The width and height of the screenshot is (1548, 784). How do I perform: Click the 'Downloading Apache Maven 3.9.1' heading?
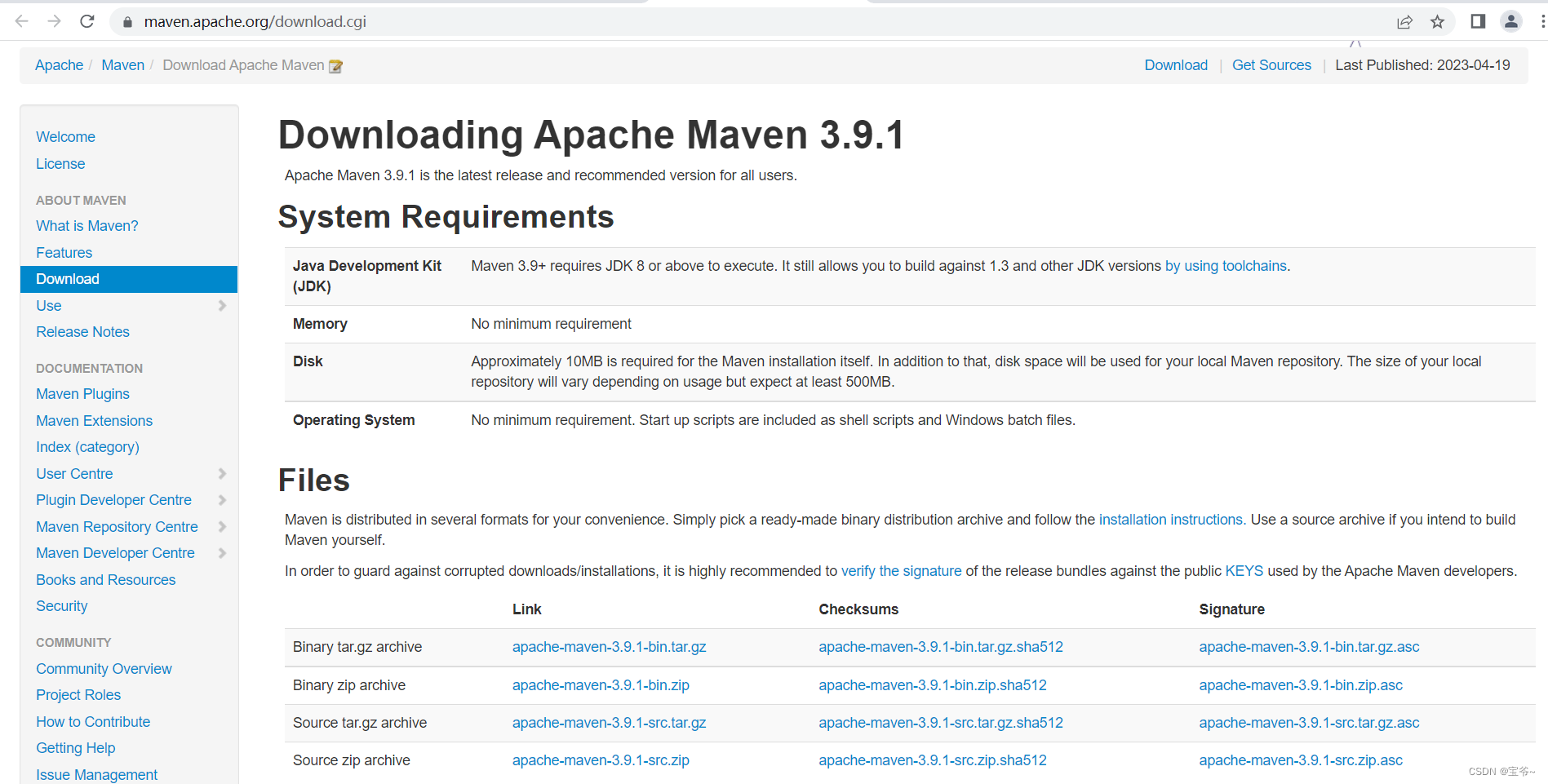(591, 135)
